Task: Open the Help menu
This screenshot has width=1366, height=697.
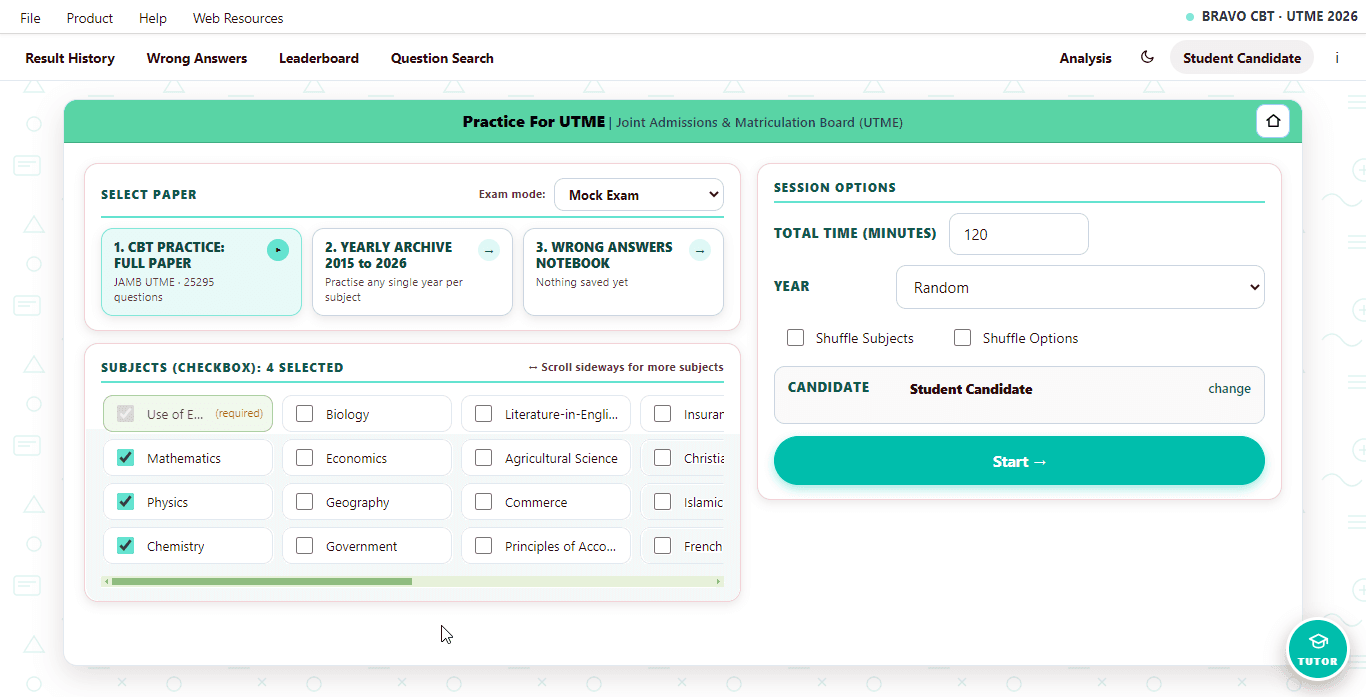Action: 153,18
